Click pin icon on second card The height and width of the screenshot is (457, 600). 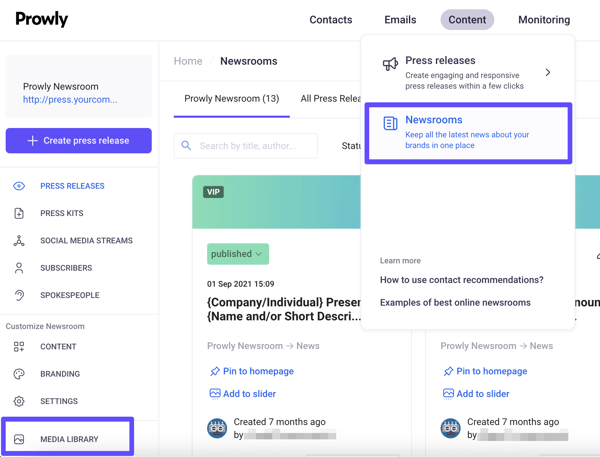[448, 371]
